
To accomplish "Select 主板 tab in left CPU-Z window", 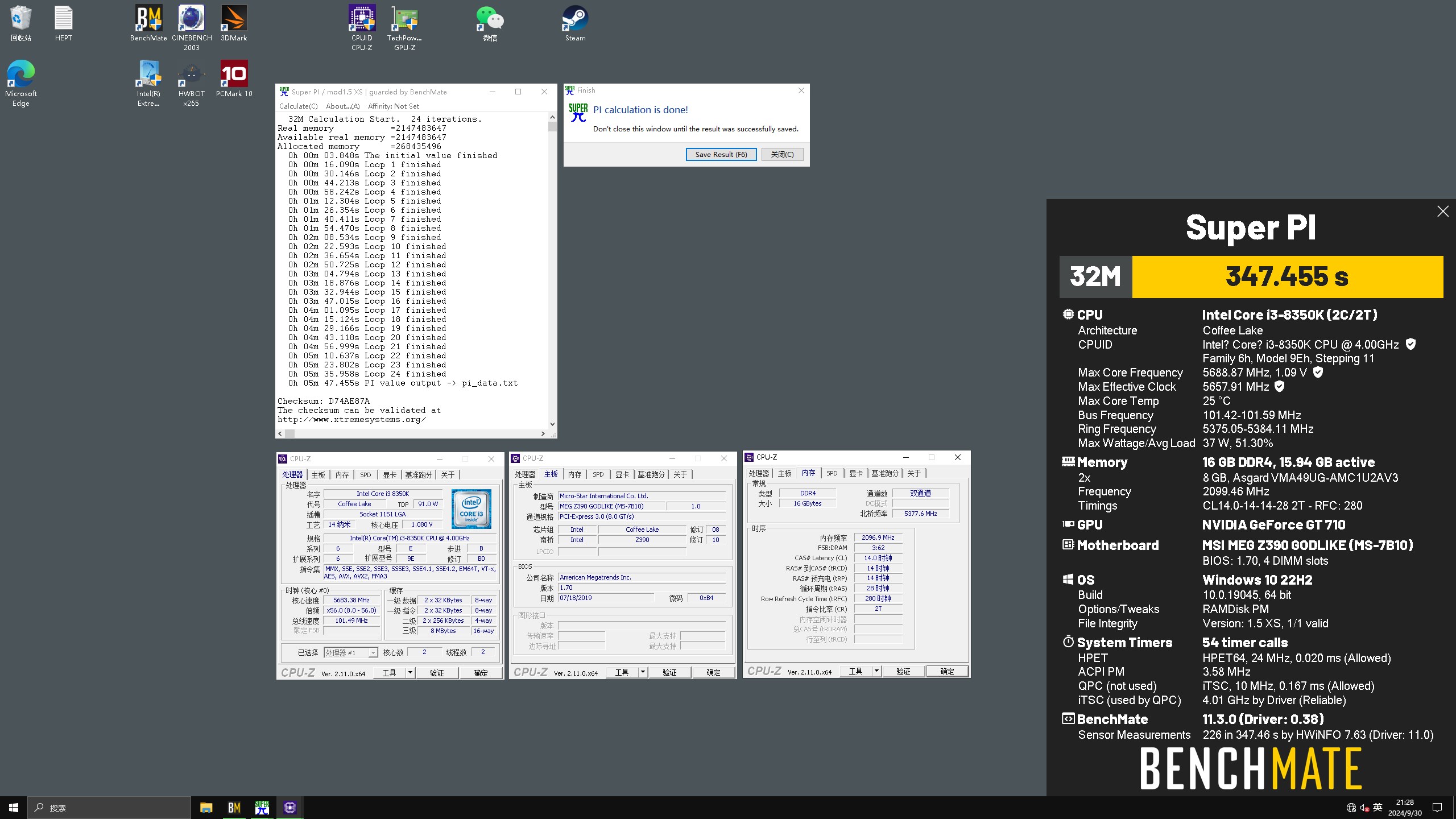I will point(318,475).
